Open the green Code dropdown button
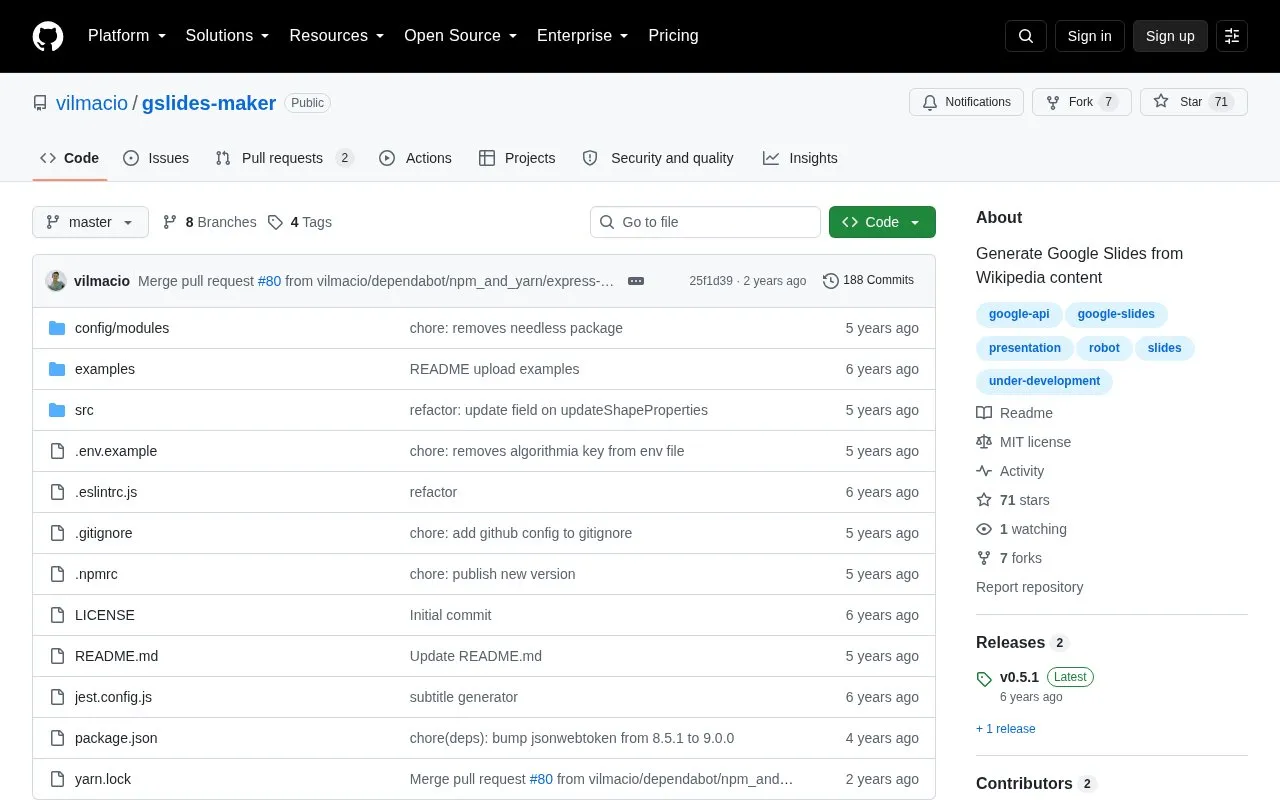The height and width of the screenshot is (800, 1280). click(x=882, y=222)
